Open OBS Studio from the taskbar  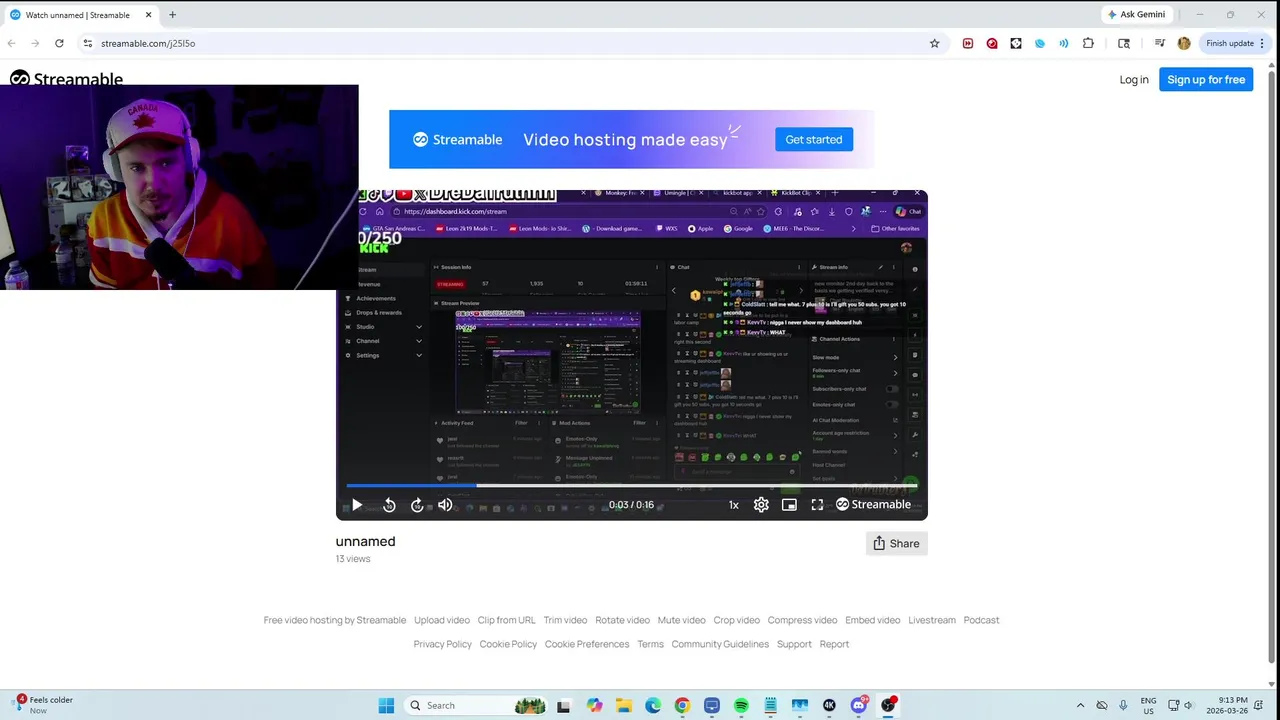888,706
